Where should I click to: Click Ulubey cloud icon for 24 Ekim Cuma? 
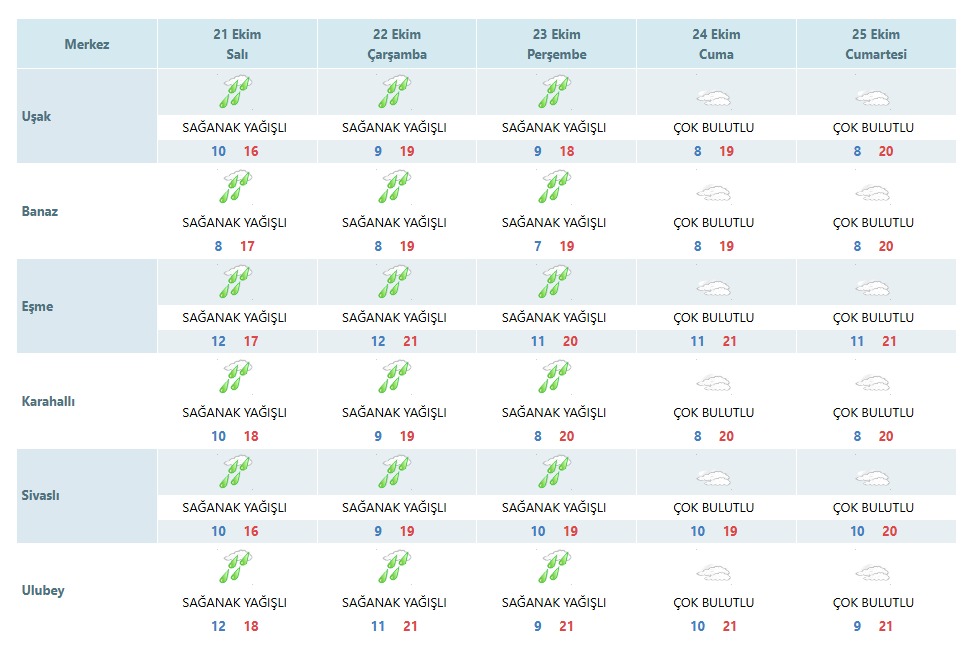point(714,573)
